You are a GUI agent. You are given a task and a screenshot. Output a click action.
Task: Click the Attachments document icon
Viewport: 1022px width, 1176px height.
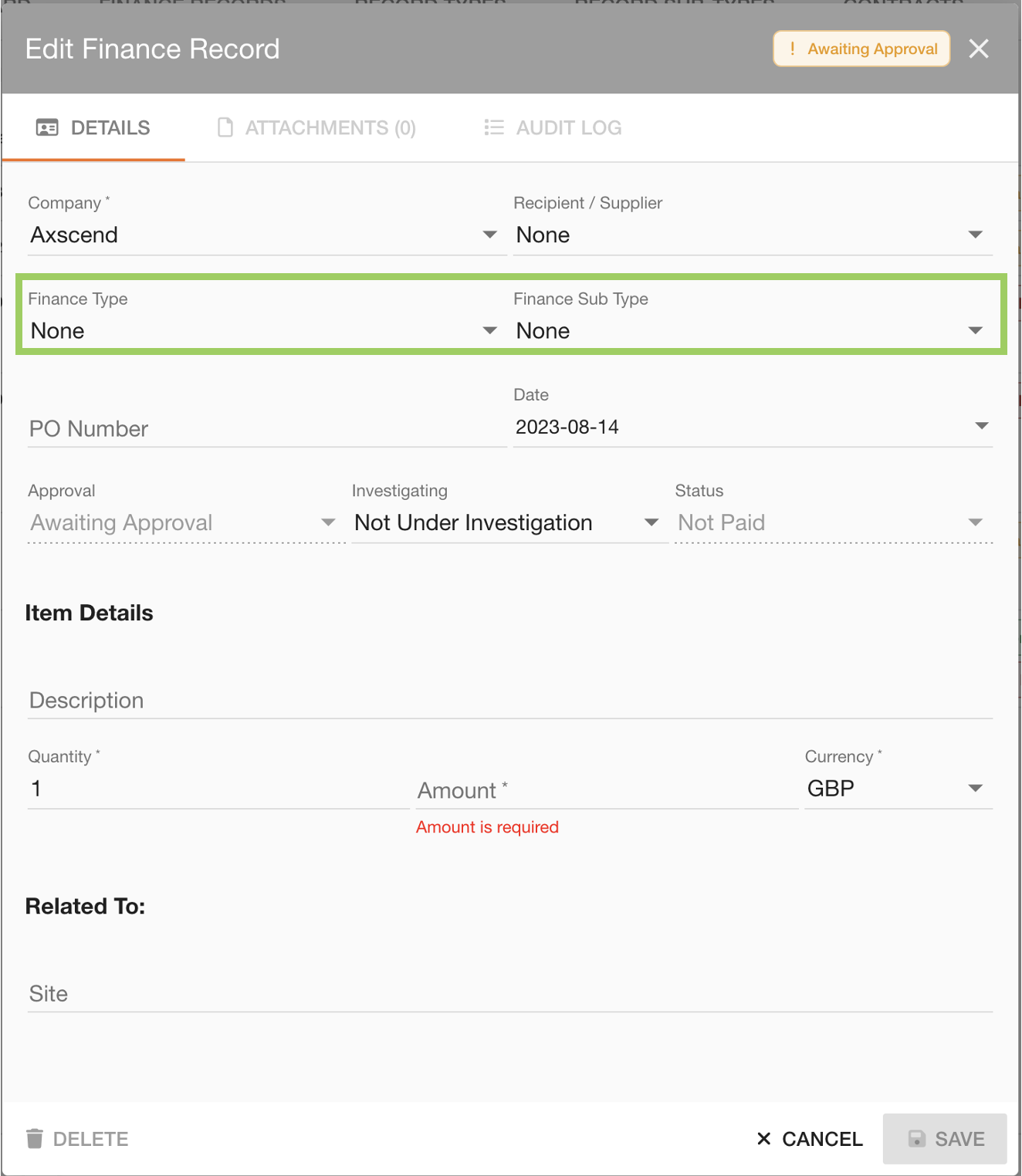pyautogui.click(x=225, y=127)
